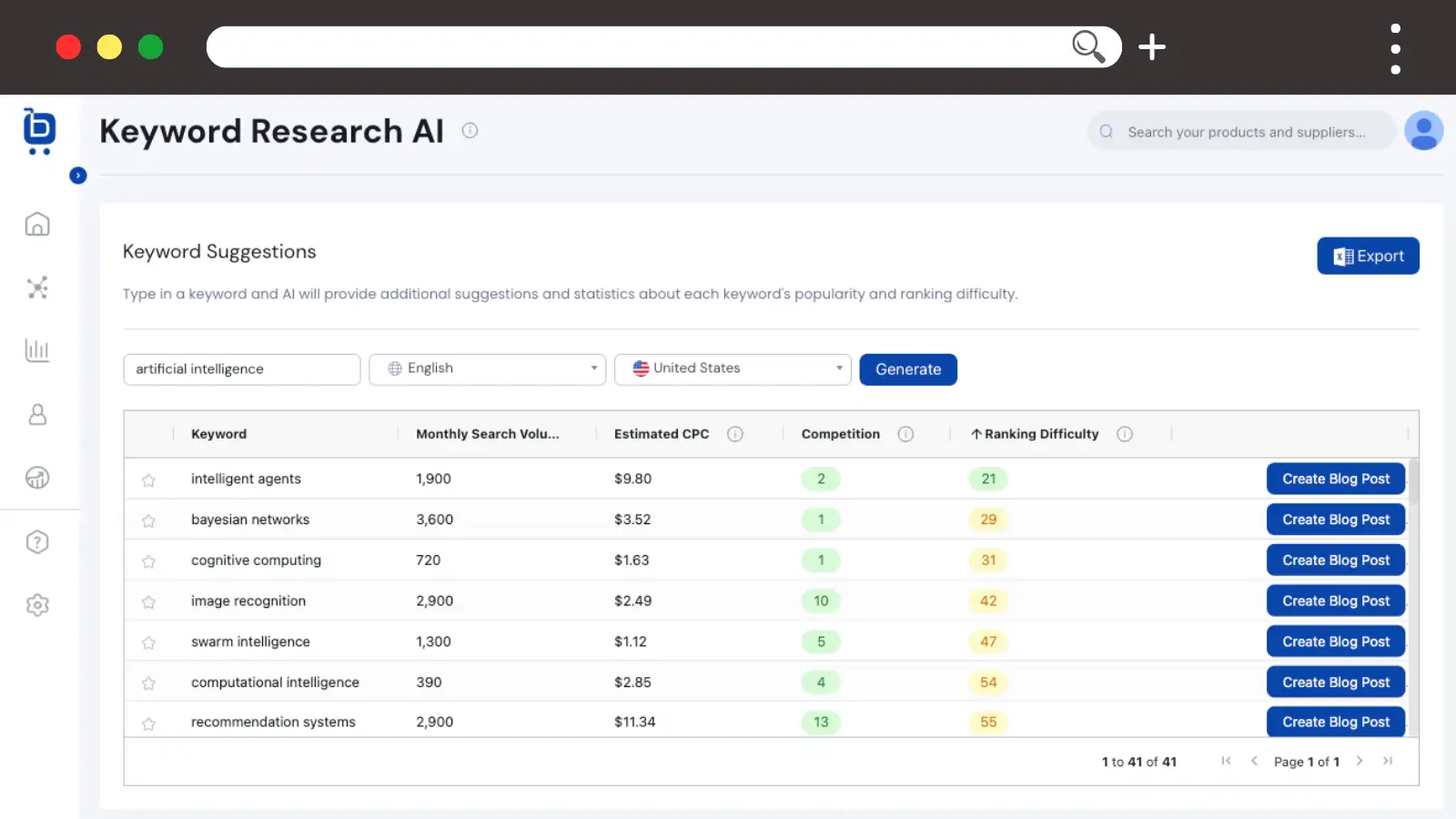Click ranking difficulty badge 21
The width and height of the screenshot is (1456, 819).
point(988,479)
